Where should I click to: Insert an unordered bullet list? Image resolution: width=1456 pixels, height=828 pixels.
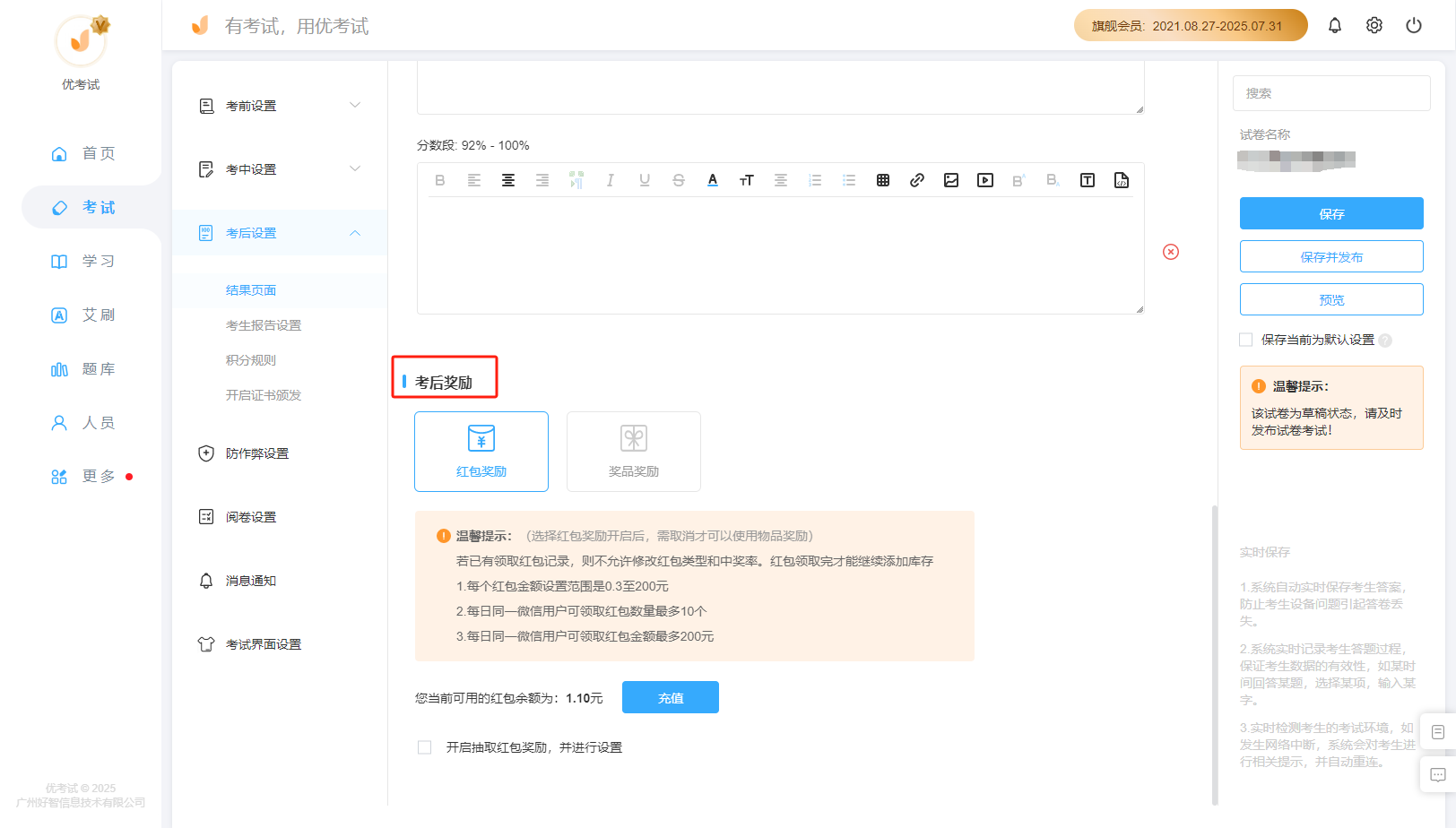click(849, 180)
